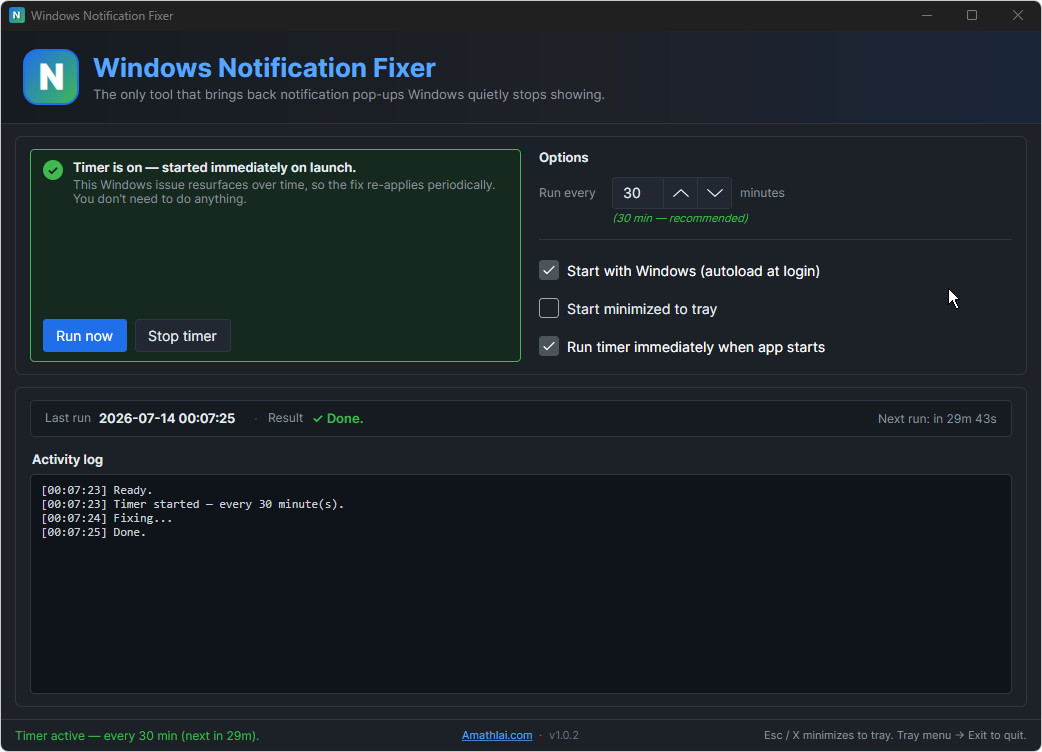Click the Run every minutes field
Viewport: 1042px width, 752px height.
pyautogui.click(x=637, y=193)
